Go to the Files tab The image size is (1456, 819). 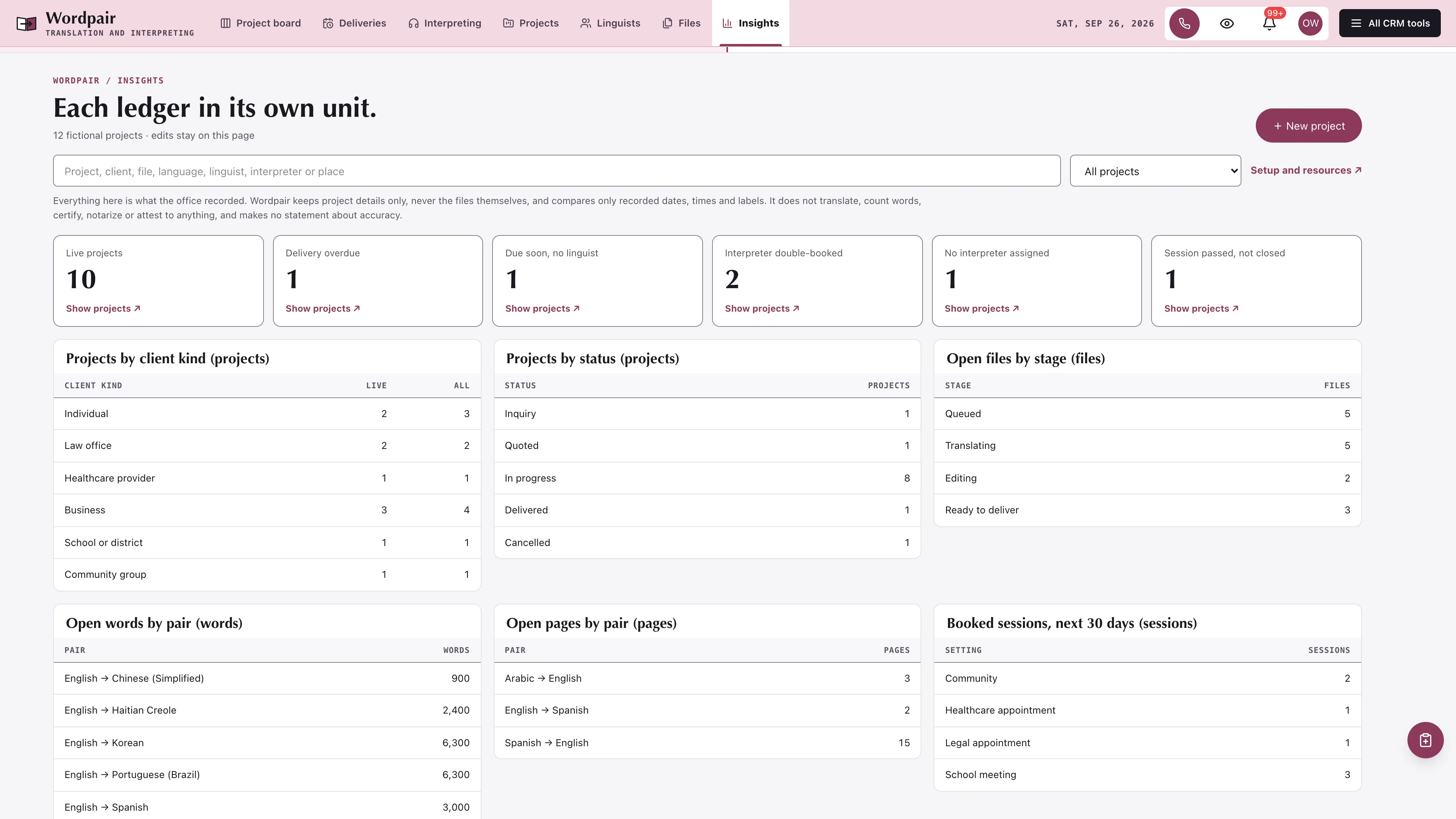(x=681, y=23)
